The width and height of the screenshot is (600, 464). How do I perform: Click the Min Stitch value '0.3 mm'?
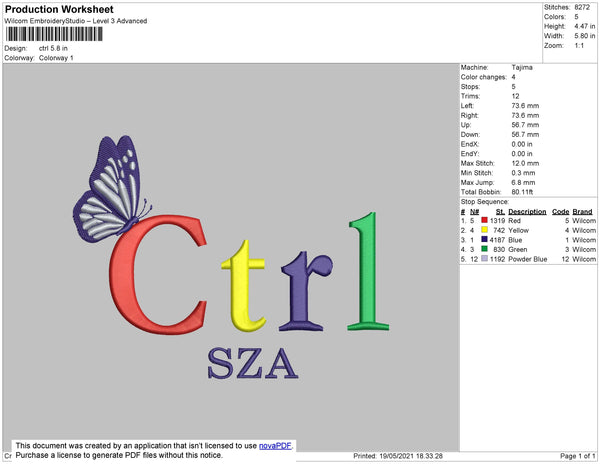tap(523, 173)
